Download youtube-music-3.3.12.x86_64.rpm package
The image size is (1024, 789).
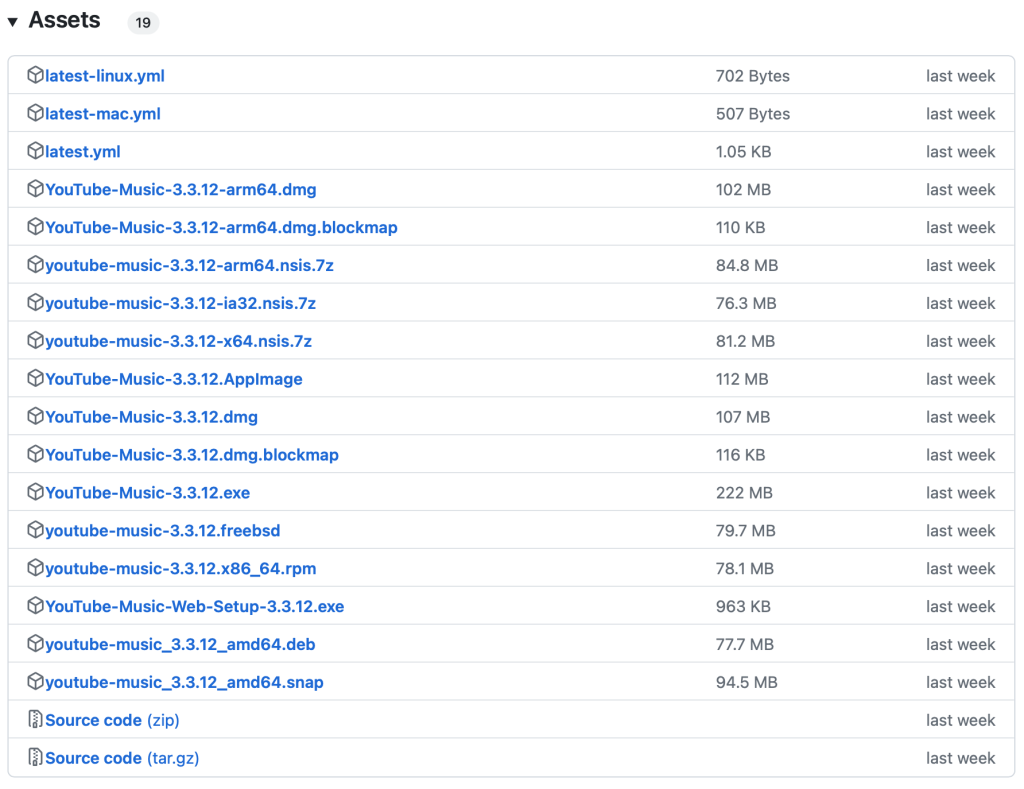point(180,569)
